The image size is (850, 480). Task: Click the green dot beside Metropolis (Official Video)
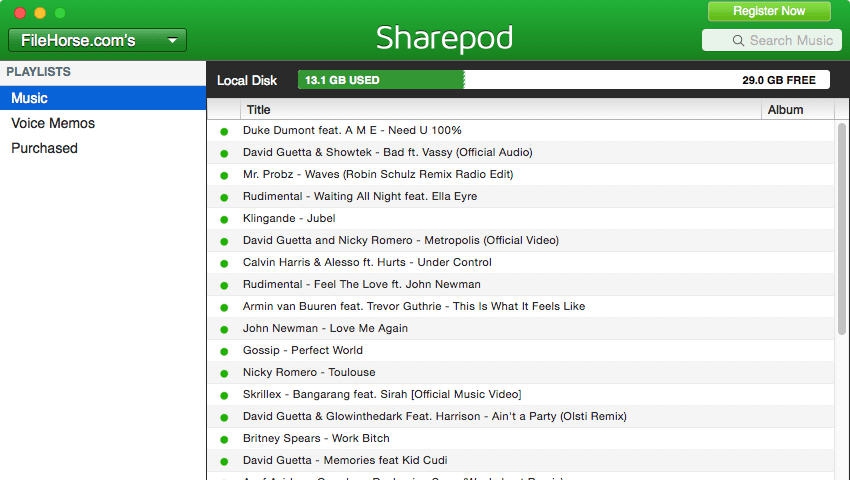coord(224,241)
